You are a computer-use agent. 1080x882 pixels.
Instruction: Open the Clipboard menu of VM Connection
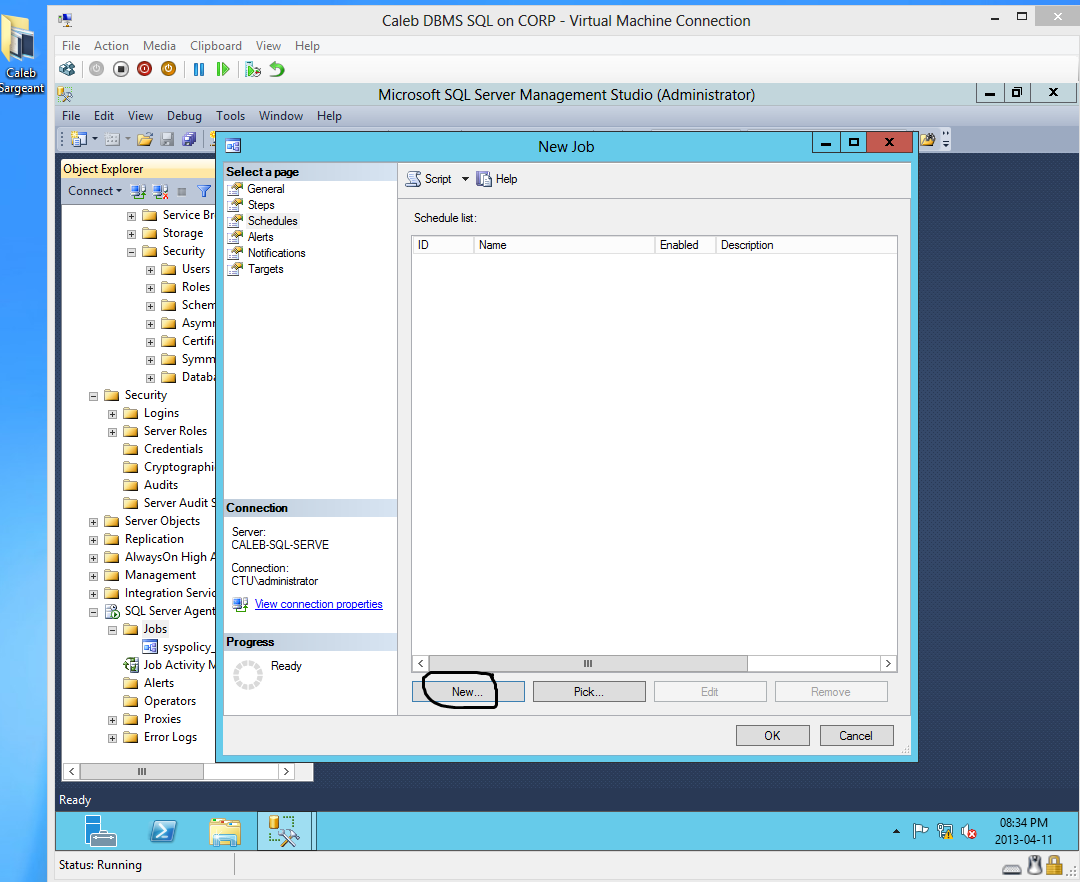216,45
